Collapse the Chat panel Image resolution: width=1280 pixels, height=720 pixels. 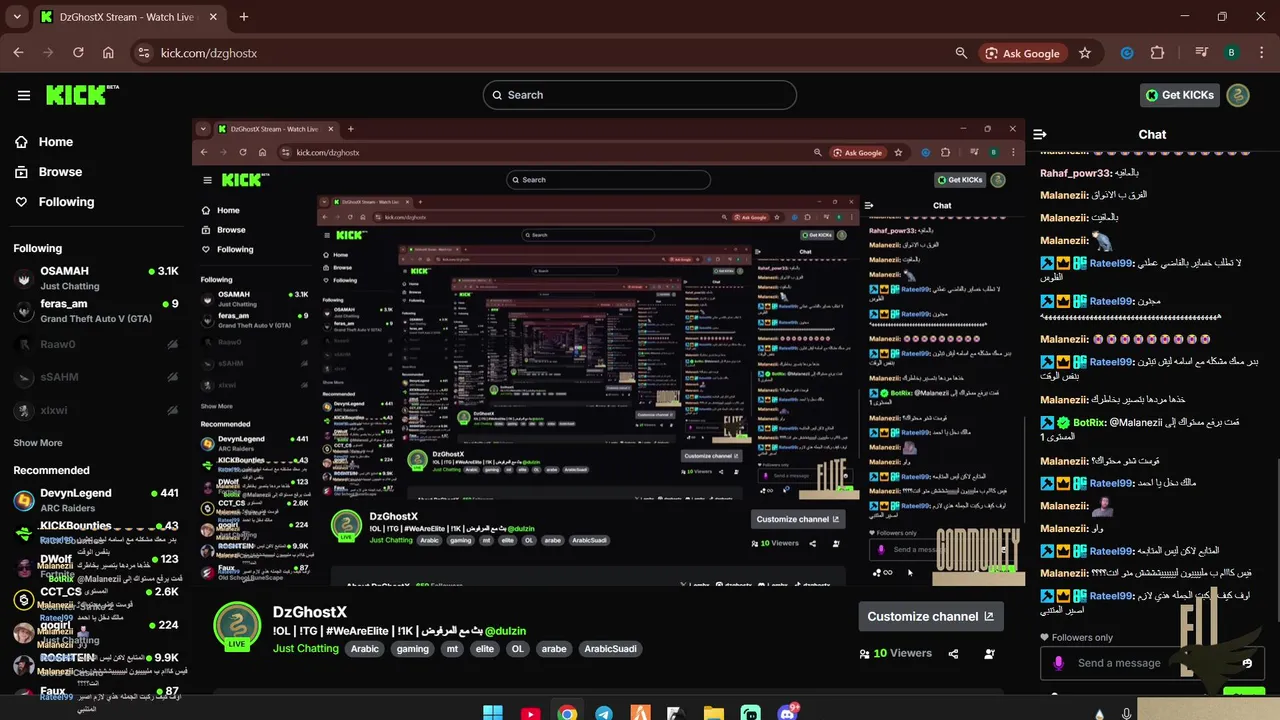pyautogui.click(x=1040, y=134)
